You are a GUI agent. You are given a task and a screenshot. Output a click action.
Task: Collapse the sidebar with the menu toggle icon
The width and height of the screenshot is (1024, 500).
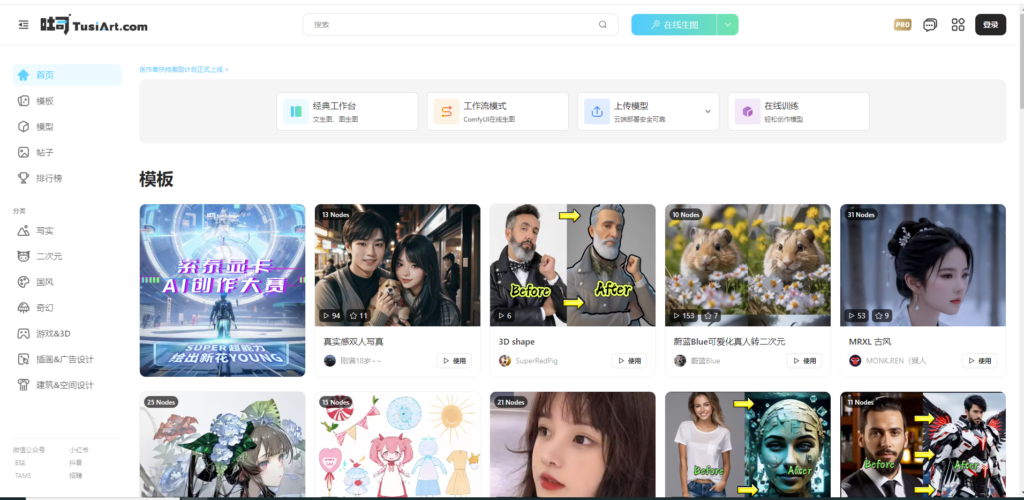tap(23, 25)
